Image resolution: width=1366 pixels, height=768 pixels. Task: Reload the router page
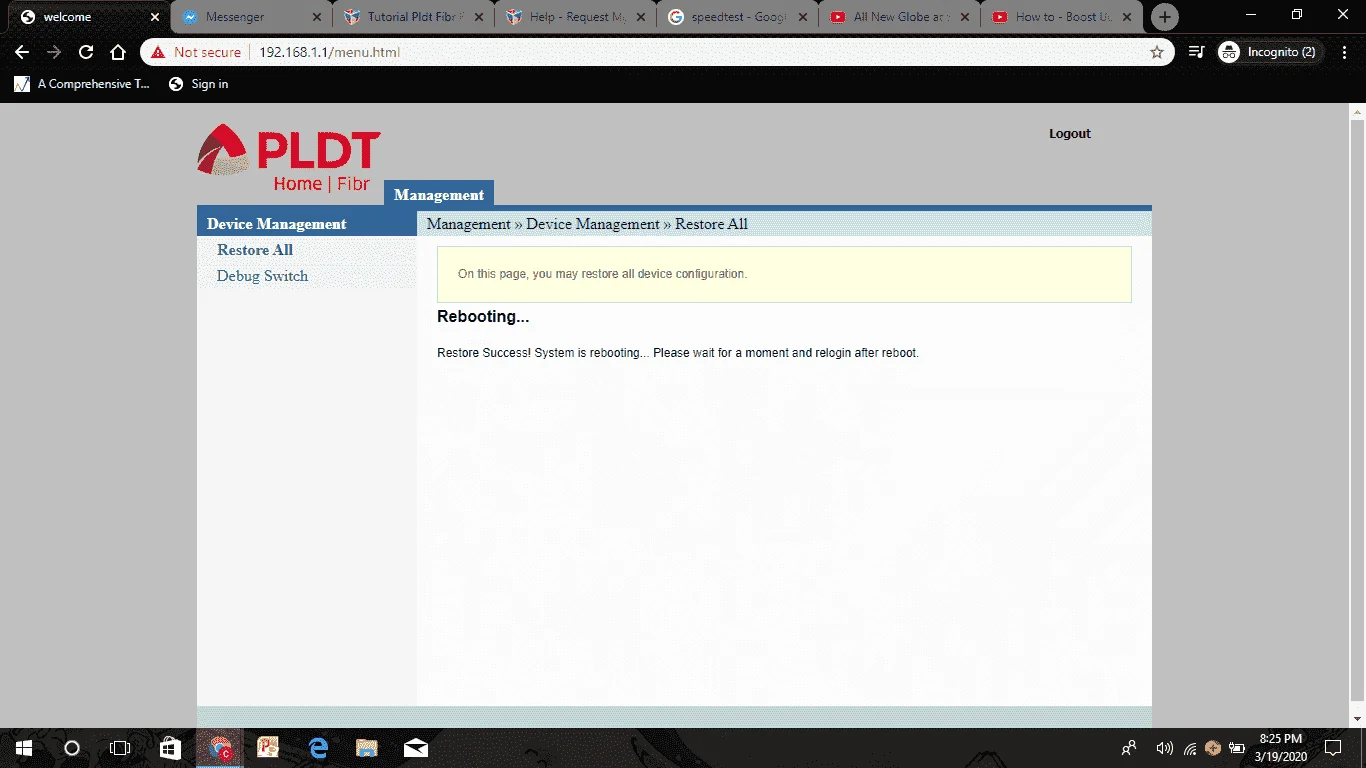(86, 52)
